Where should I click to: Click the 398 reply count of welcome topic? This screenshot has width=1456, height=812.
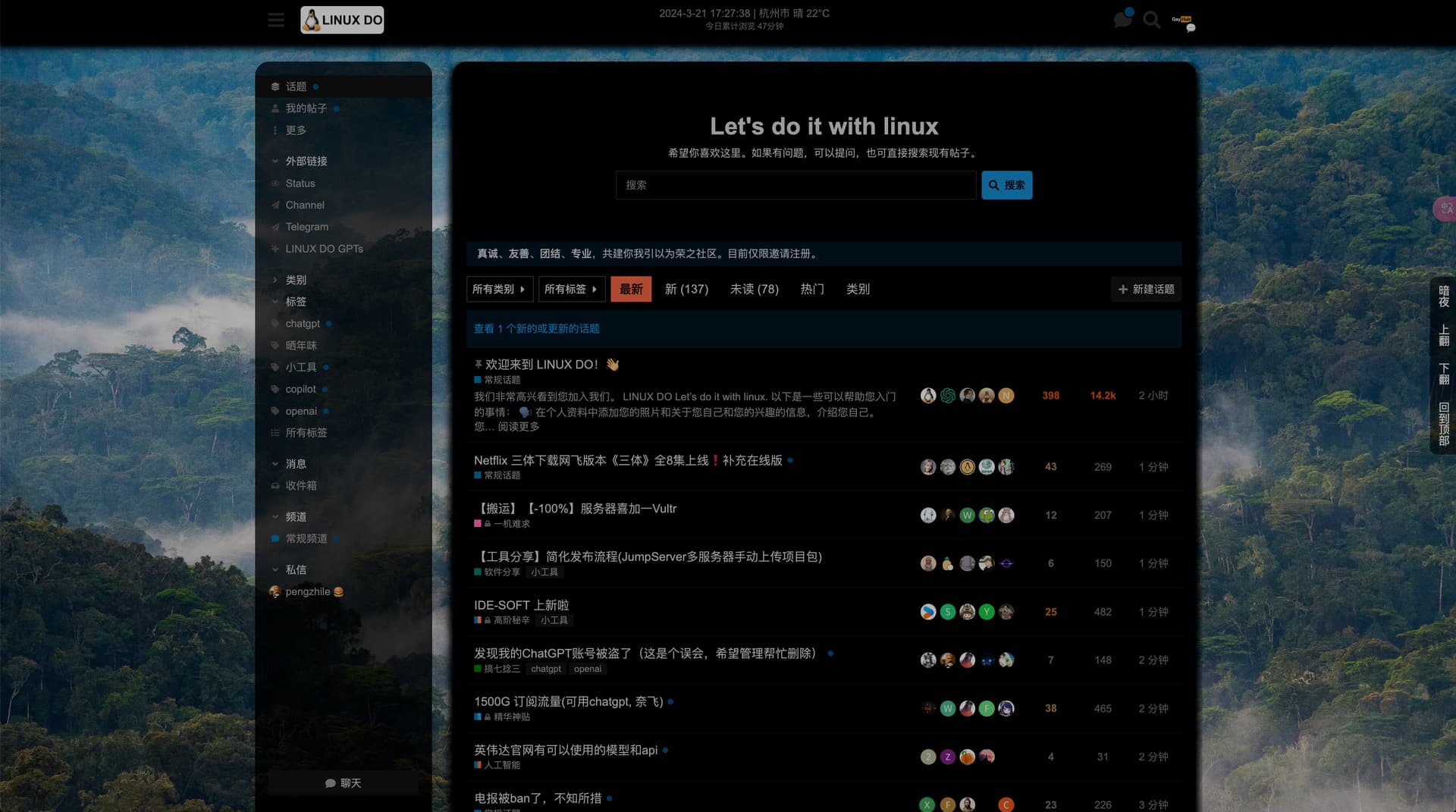(1050, 396)
